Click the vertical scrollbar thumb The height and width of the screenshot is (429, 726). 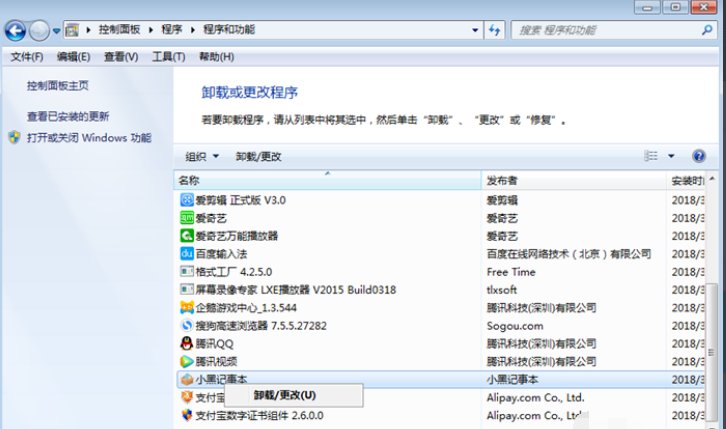coord(712,352)
